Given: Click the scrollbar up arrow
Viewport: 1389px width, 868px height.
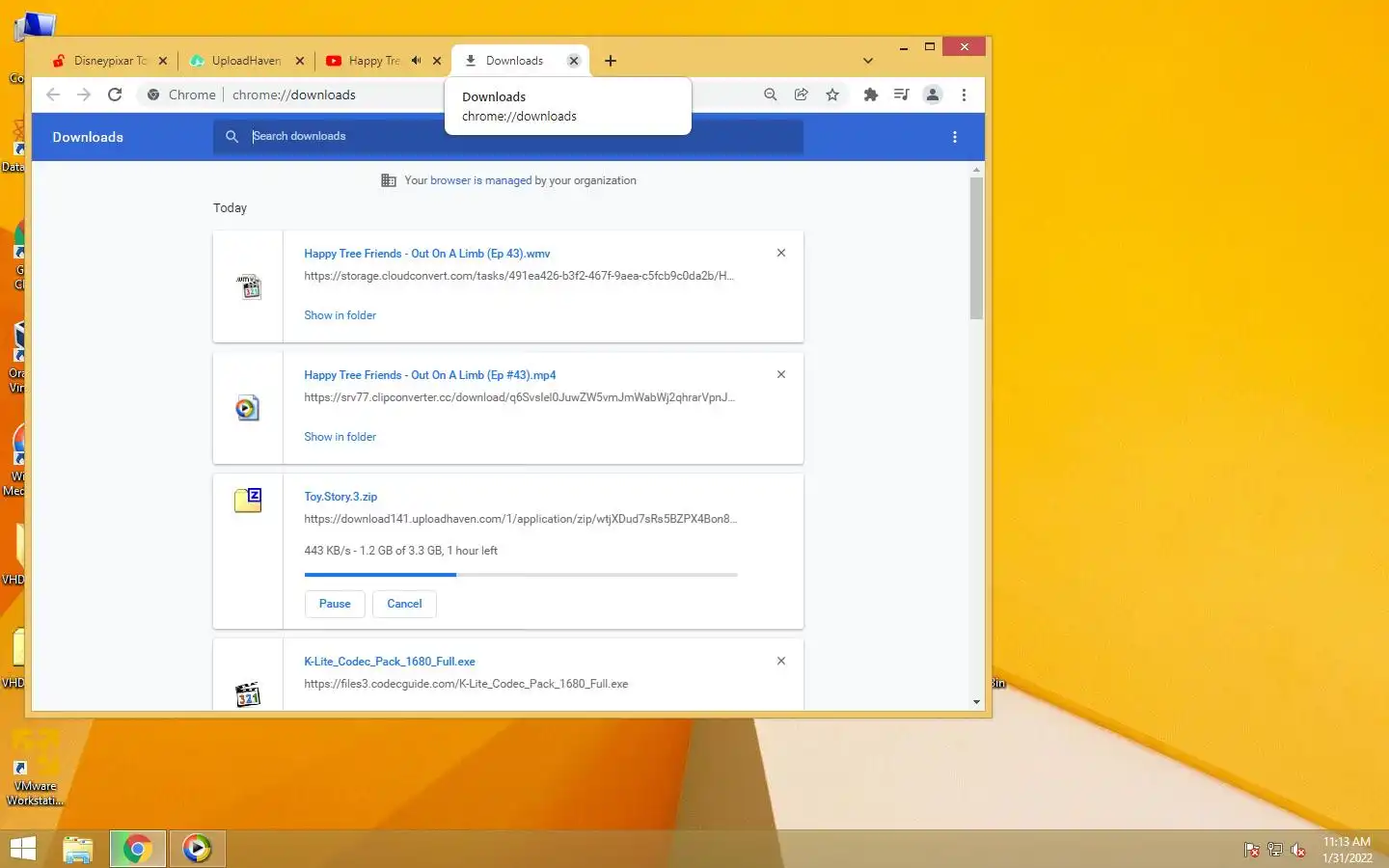Looking at the screenshot, I should point(976,170).
